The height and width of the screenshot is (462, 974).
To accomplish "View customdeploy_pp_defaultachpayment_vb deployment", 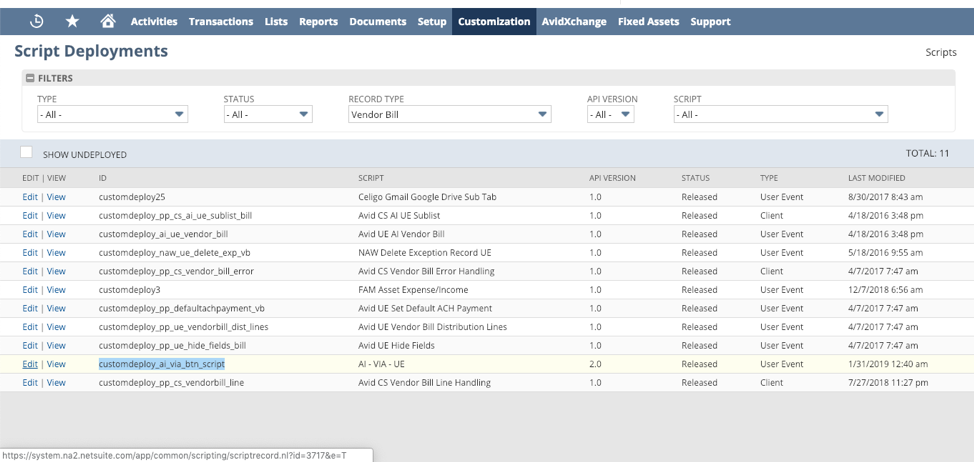I will point(56,309).
